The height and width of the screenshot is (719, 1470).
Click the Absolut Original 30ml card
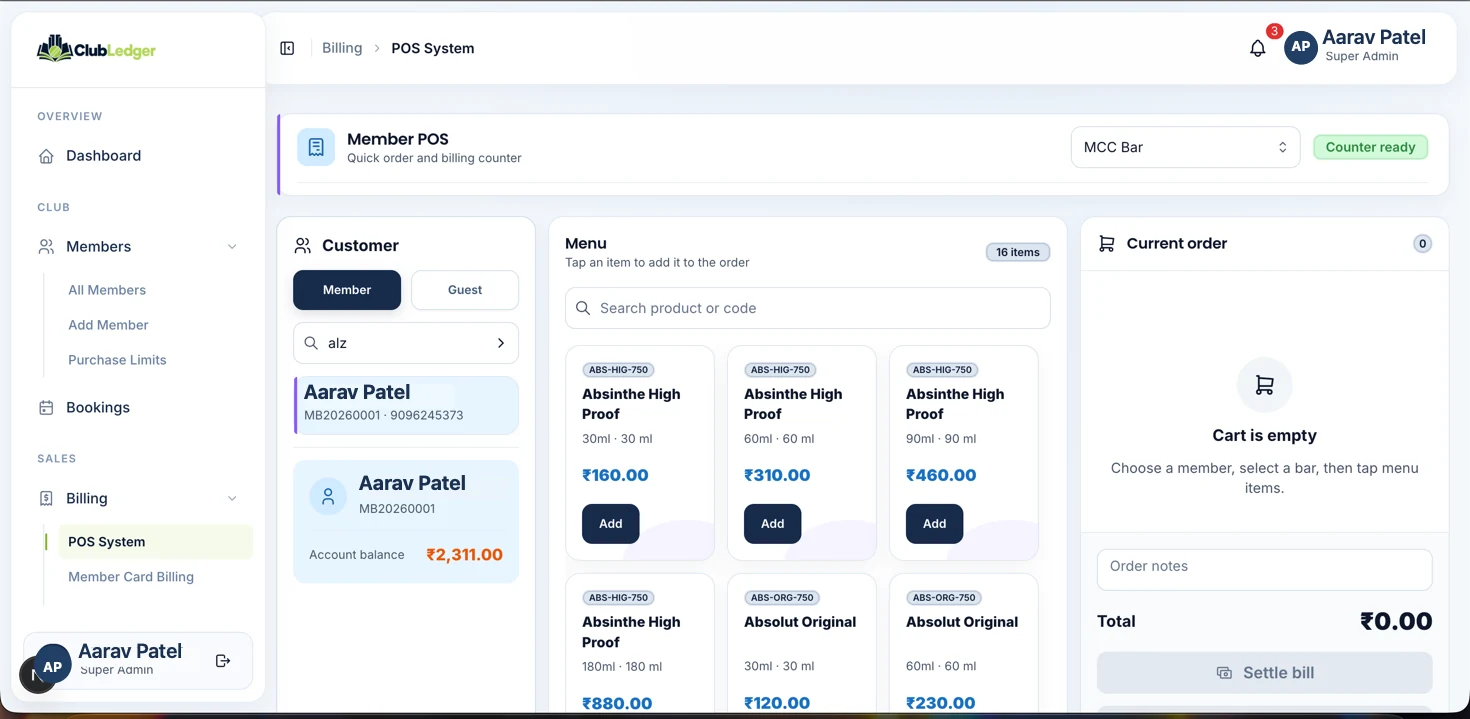802,643
